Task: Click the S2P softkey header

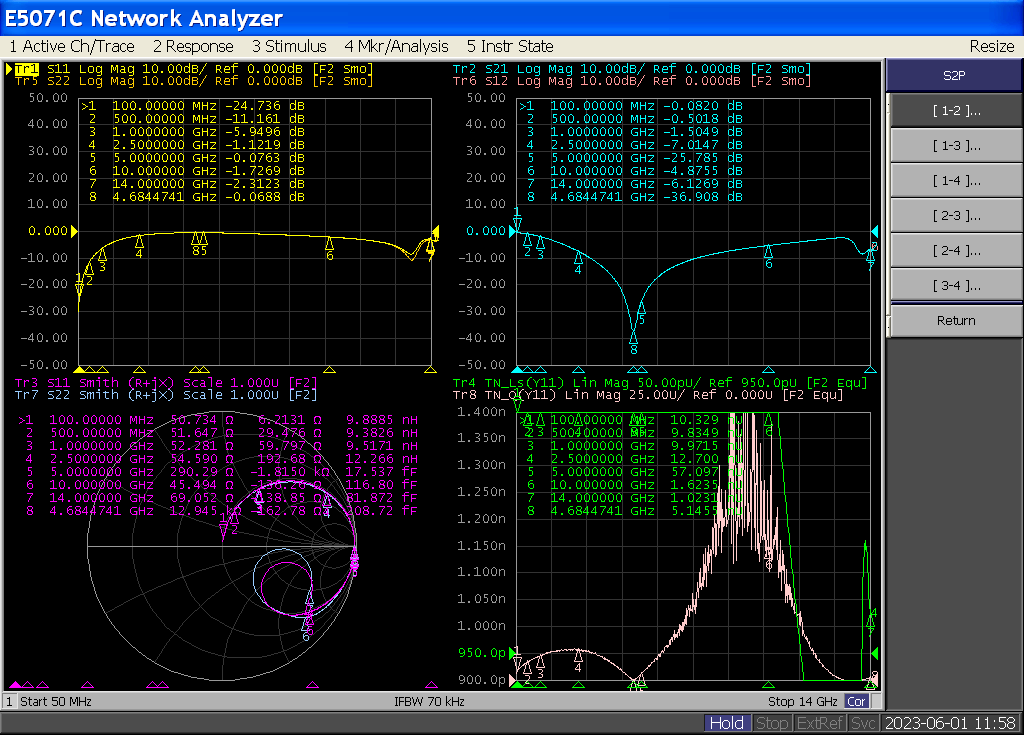Action: 954,75
